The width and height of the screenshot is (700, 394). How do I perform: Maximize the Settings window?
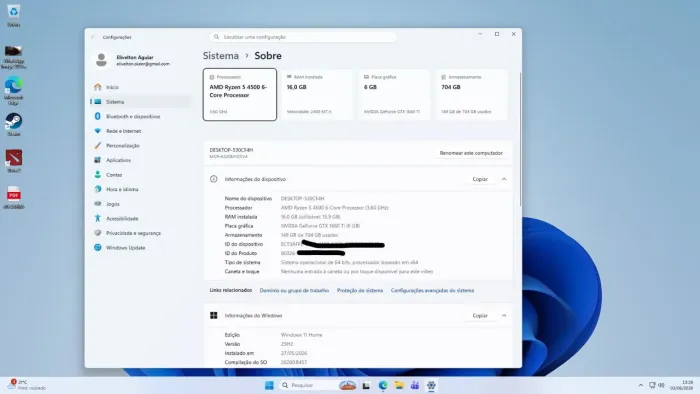pyautogui.click(x=497, y=34)
